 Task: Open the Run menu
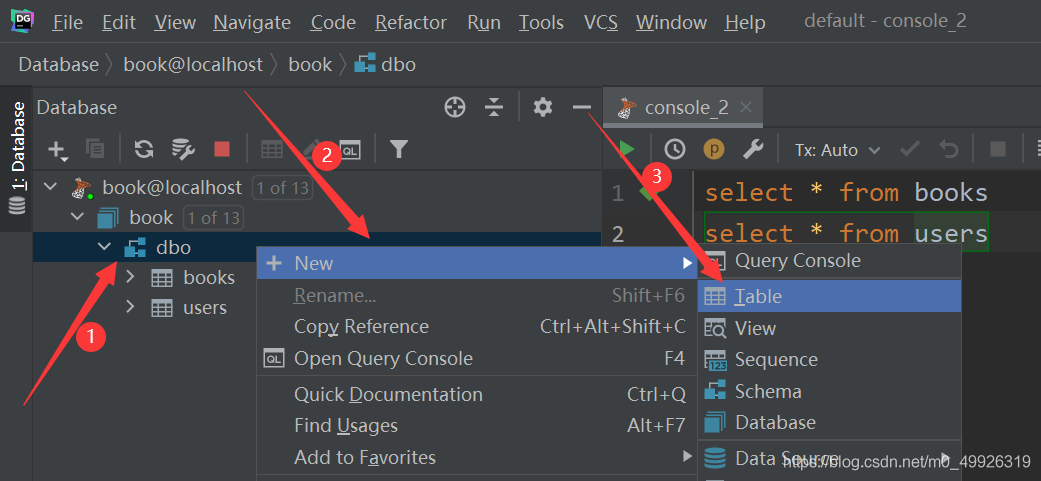pyautogui.click(x=484, y=23)
